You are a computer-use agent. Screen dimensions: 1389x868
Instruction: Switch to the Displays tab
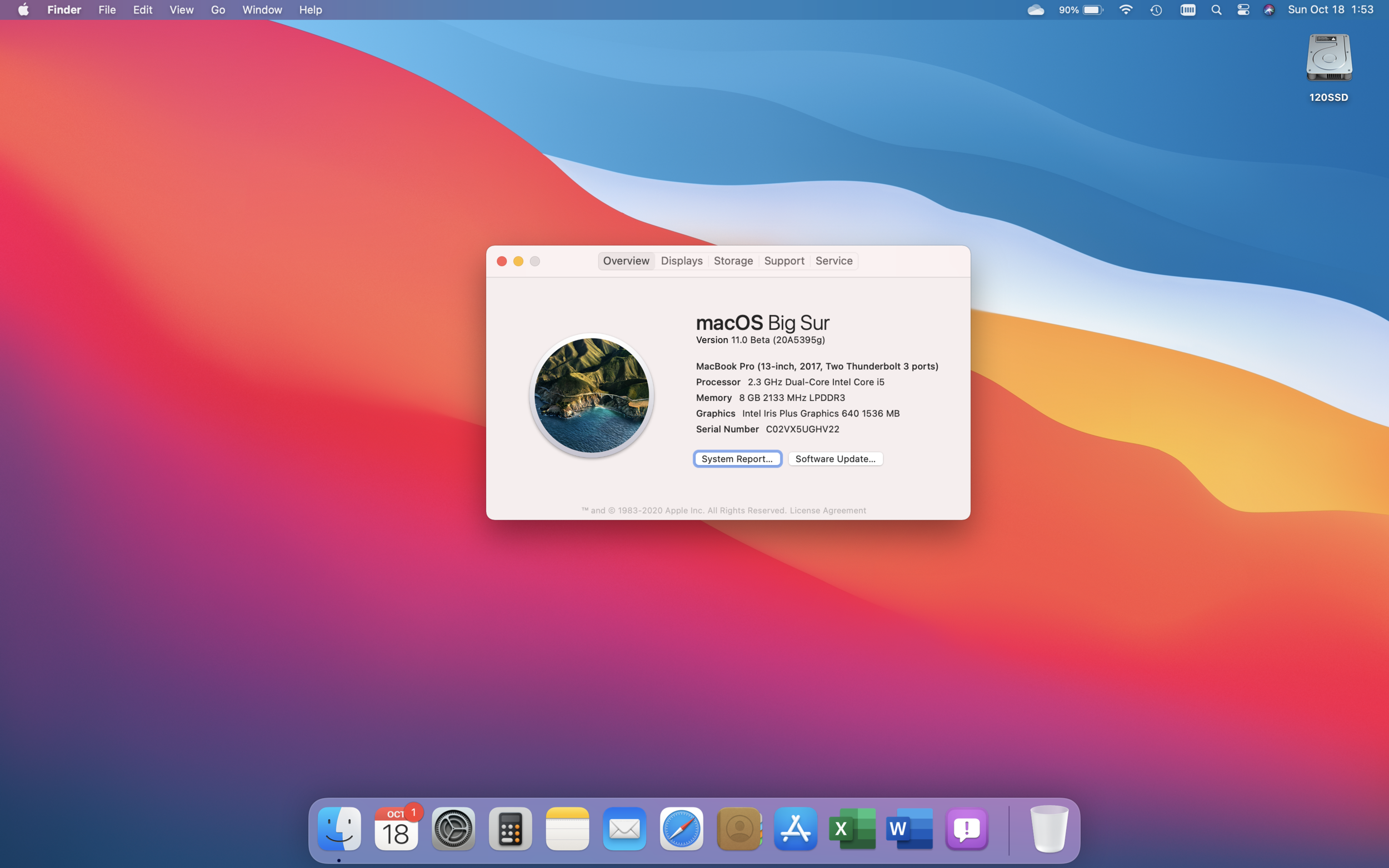(x=682, y=260)
